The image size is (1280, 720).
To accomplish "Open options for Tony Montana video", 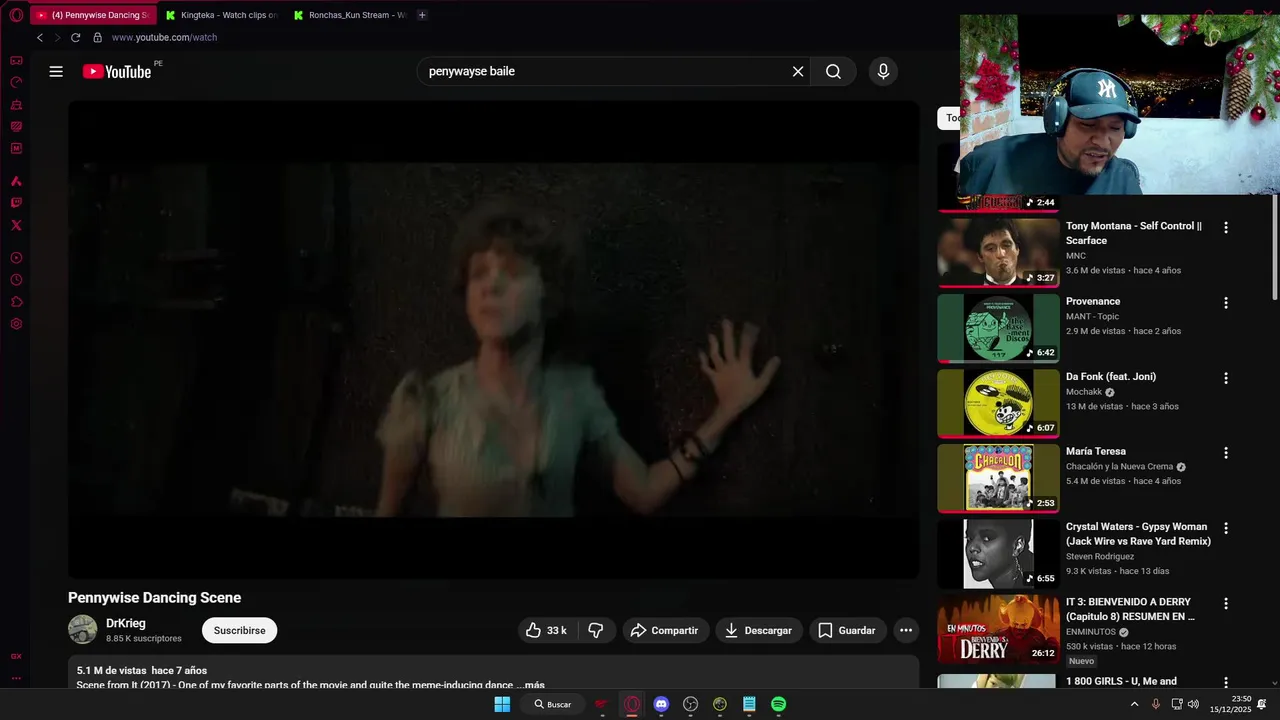I will click(1226, 228).
